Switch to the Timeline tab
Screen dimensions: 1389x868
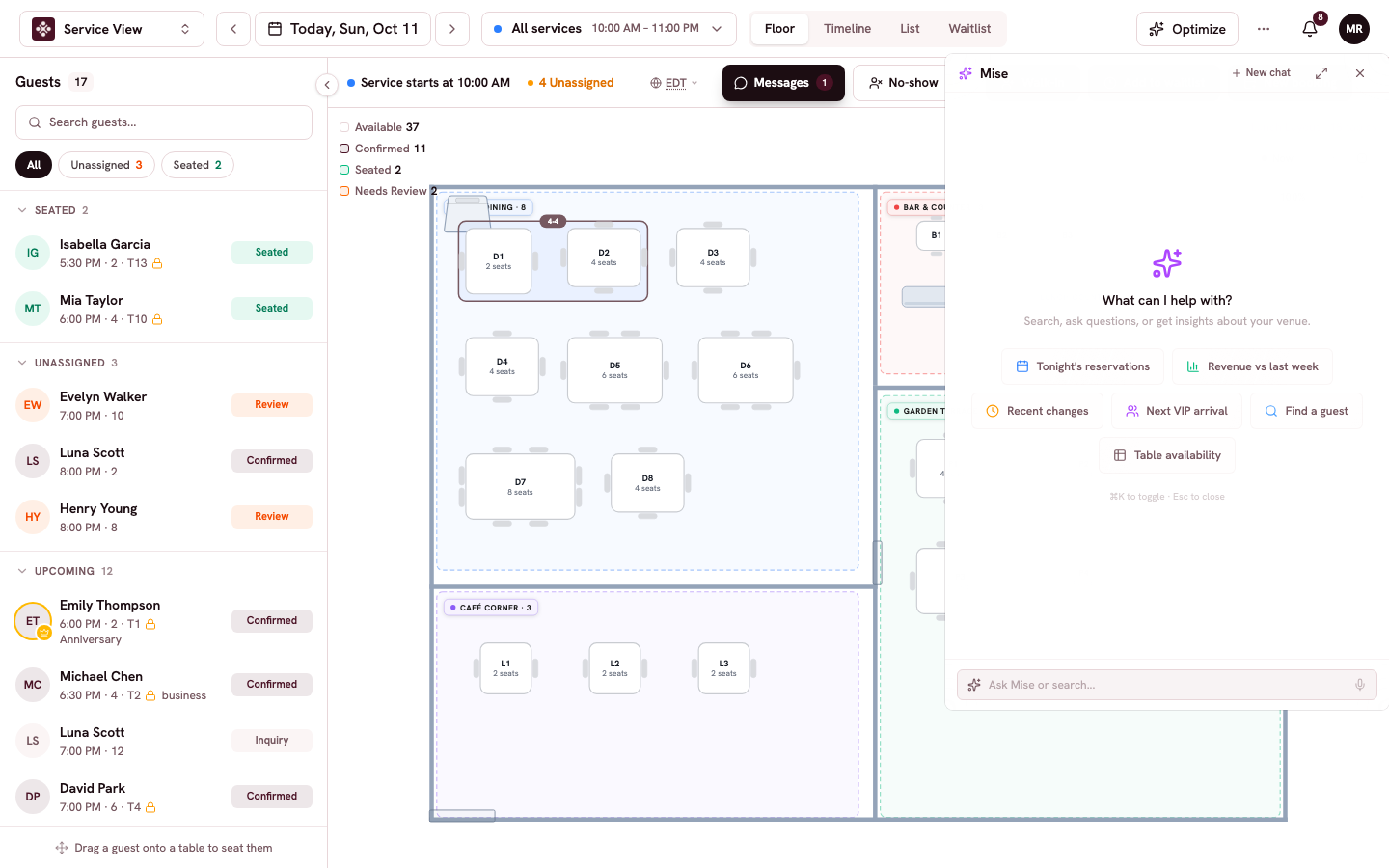[847, 29]
